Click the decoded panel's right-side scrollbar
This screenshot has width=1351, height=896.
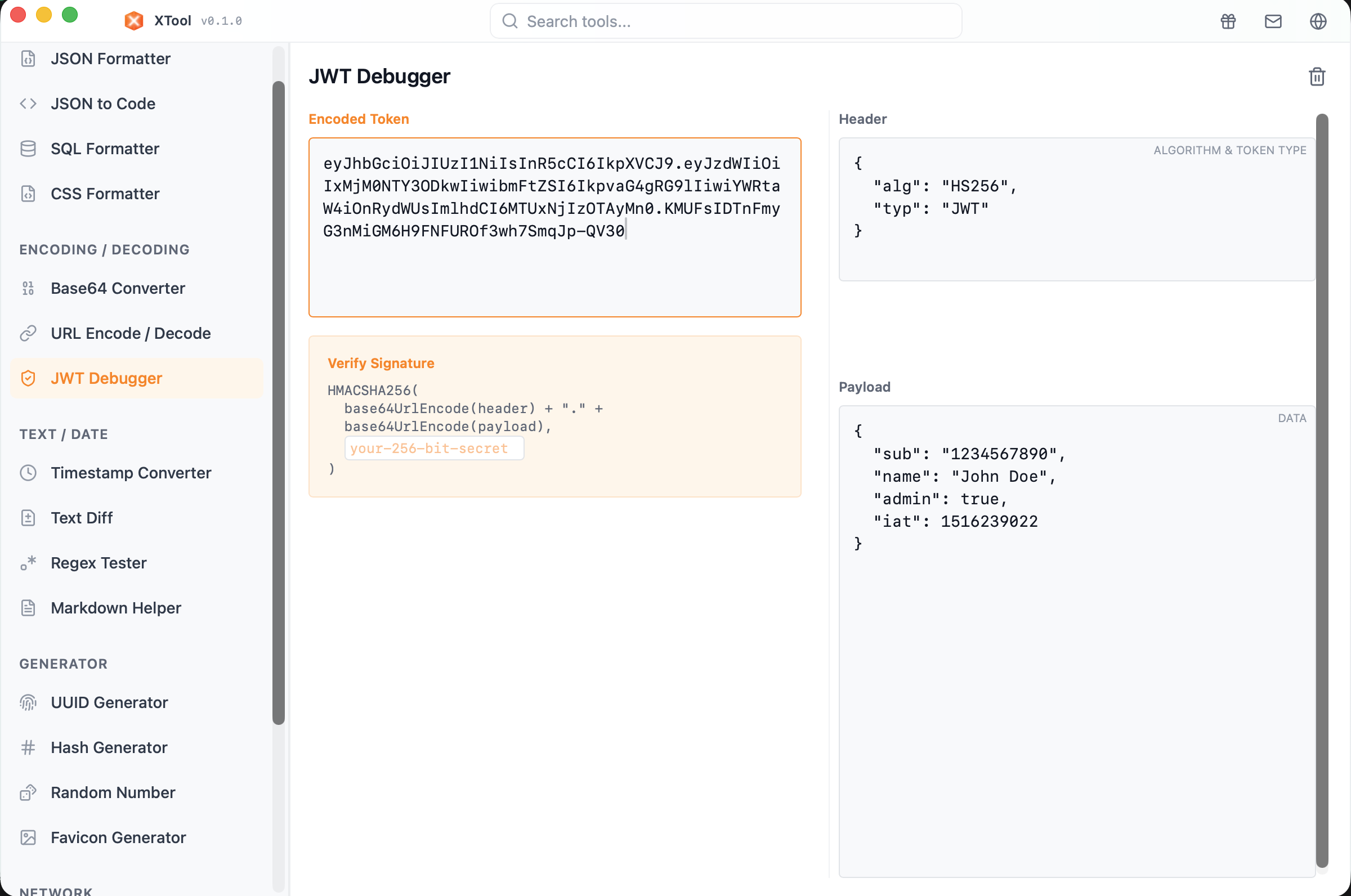pos(1321,491)
